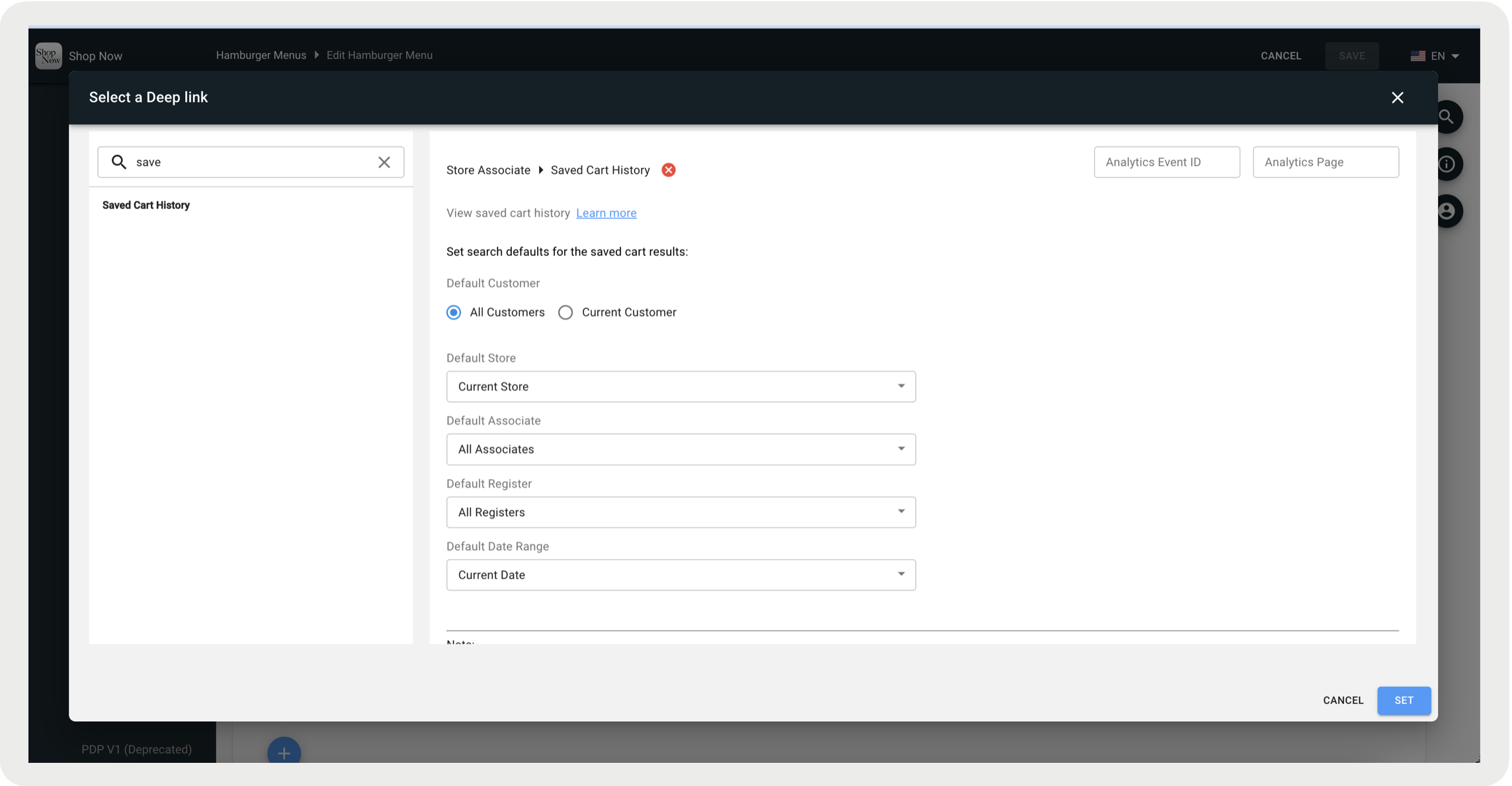The image size is (1512, 786).
Task: Expand the Default Register dropdown
Action: click(681, 512)
